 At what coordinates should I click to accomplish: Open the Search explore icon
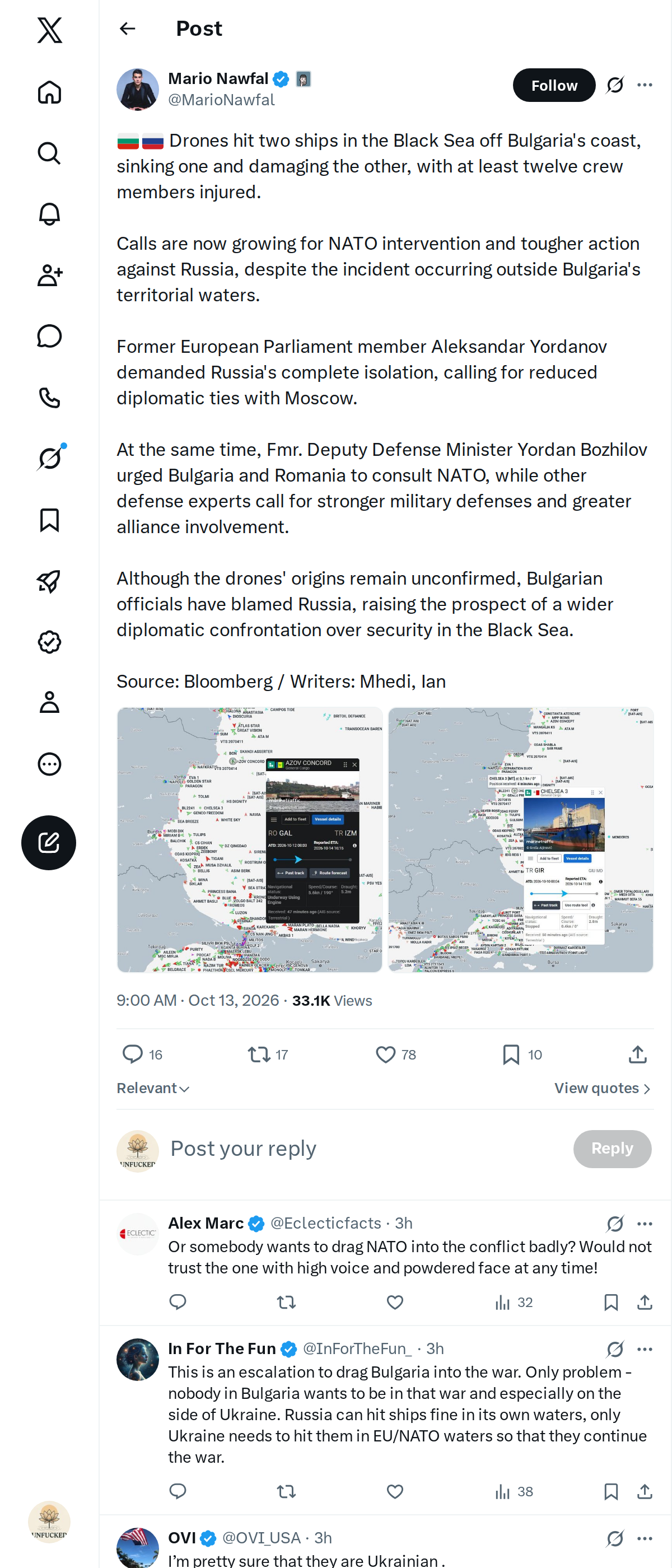(x=49, y=153)
